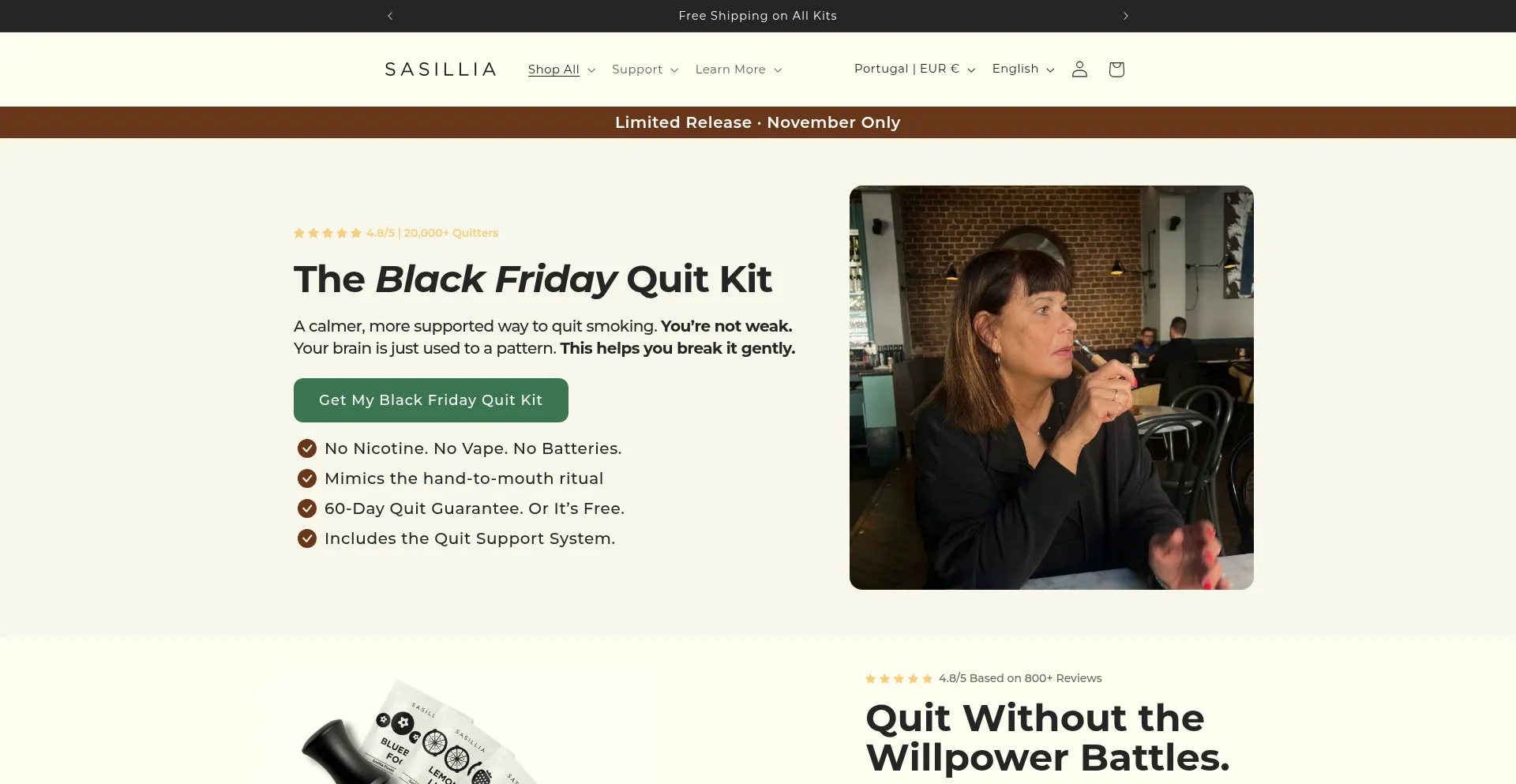1516x784 pixels.
Task: Click the 'No Nicotine' checkmark icon
Action: pyautogui.click(x=307, y=448)
